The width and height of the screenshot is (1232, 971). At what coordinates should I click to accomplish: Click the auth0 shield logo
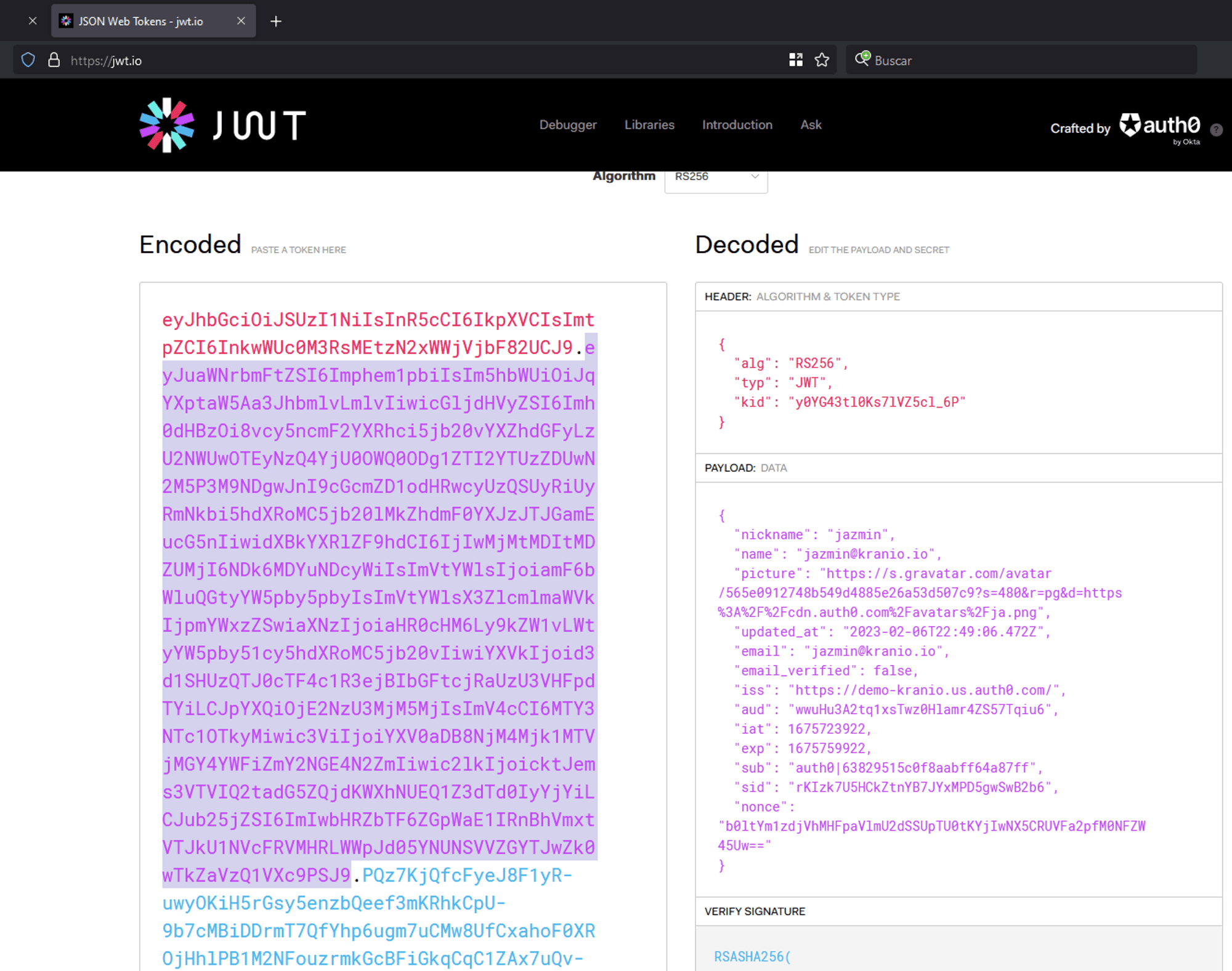(x=1130, y=125)
